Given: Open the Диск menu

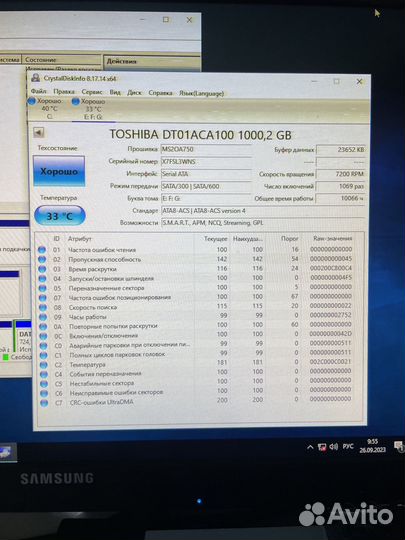Looking at the screenshot, I should [134, 93].
